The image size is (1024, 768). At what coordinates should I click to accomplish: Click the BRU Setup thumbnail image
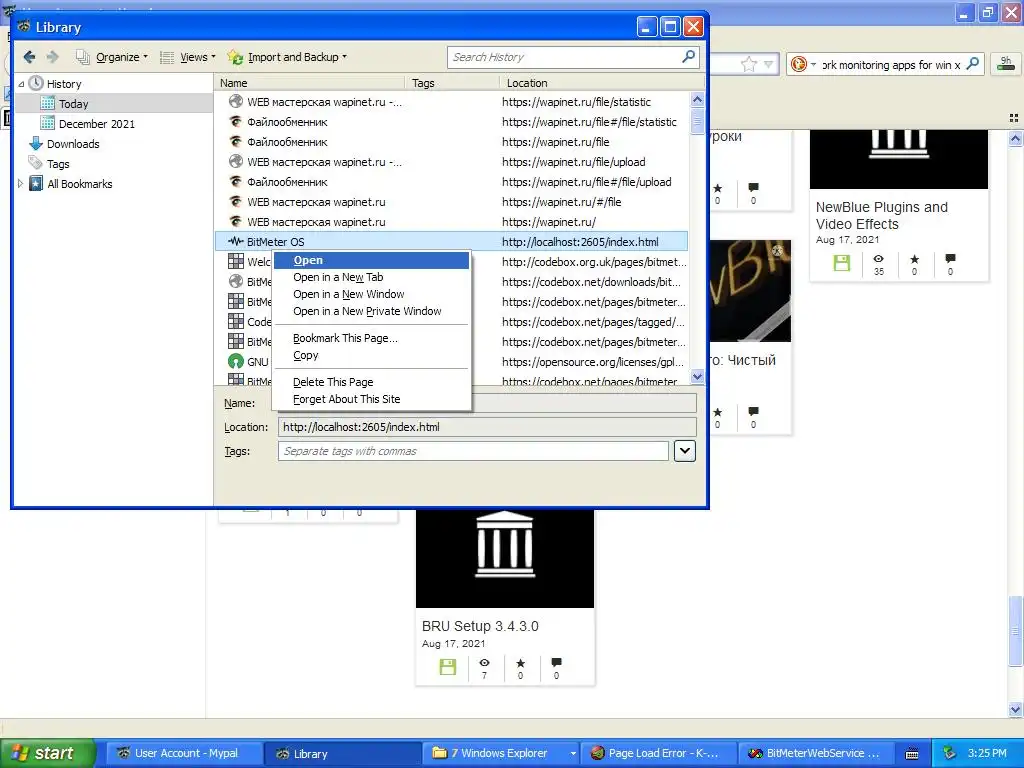[x=505, y=558]
